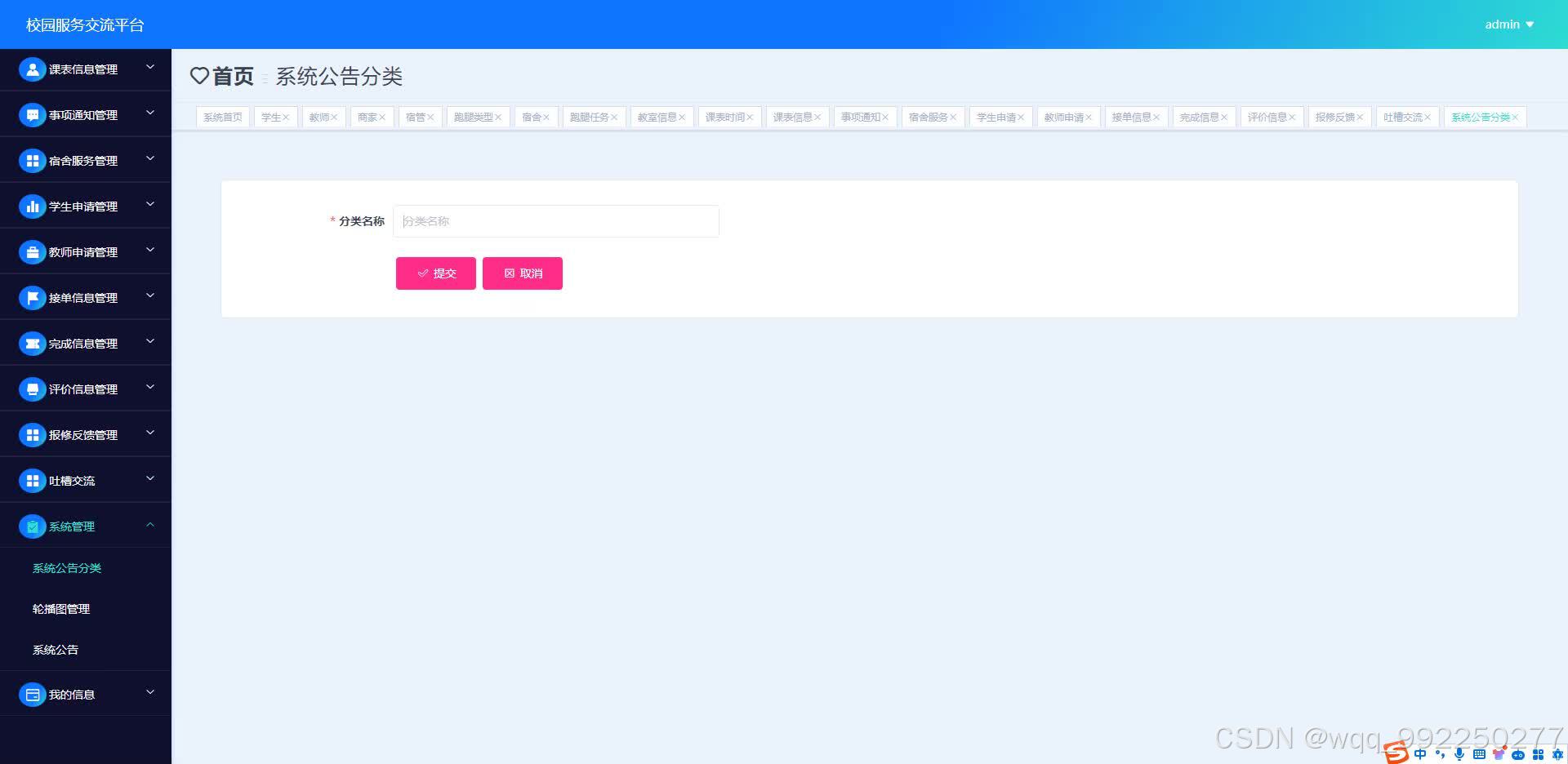Close the 商家 tab
The width and height of the screenshot is (1568, 764).
(x=382, y=118)
